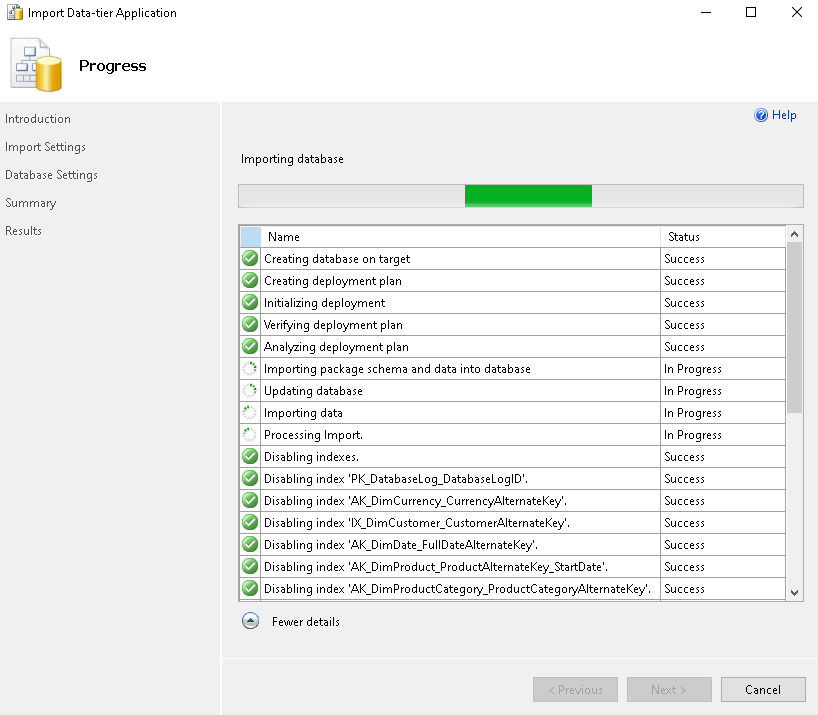Click the window icon in title bar
818x715 pixels.
(13, 13)
